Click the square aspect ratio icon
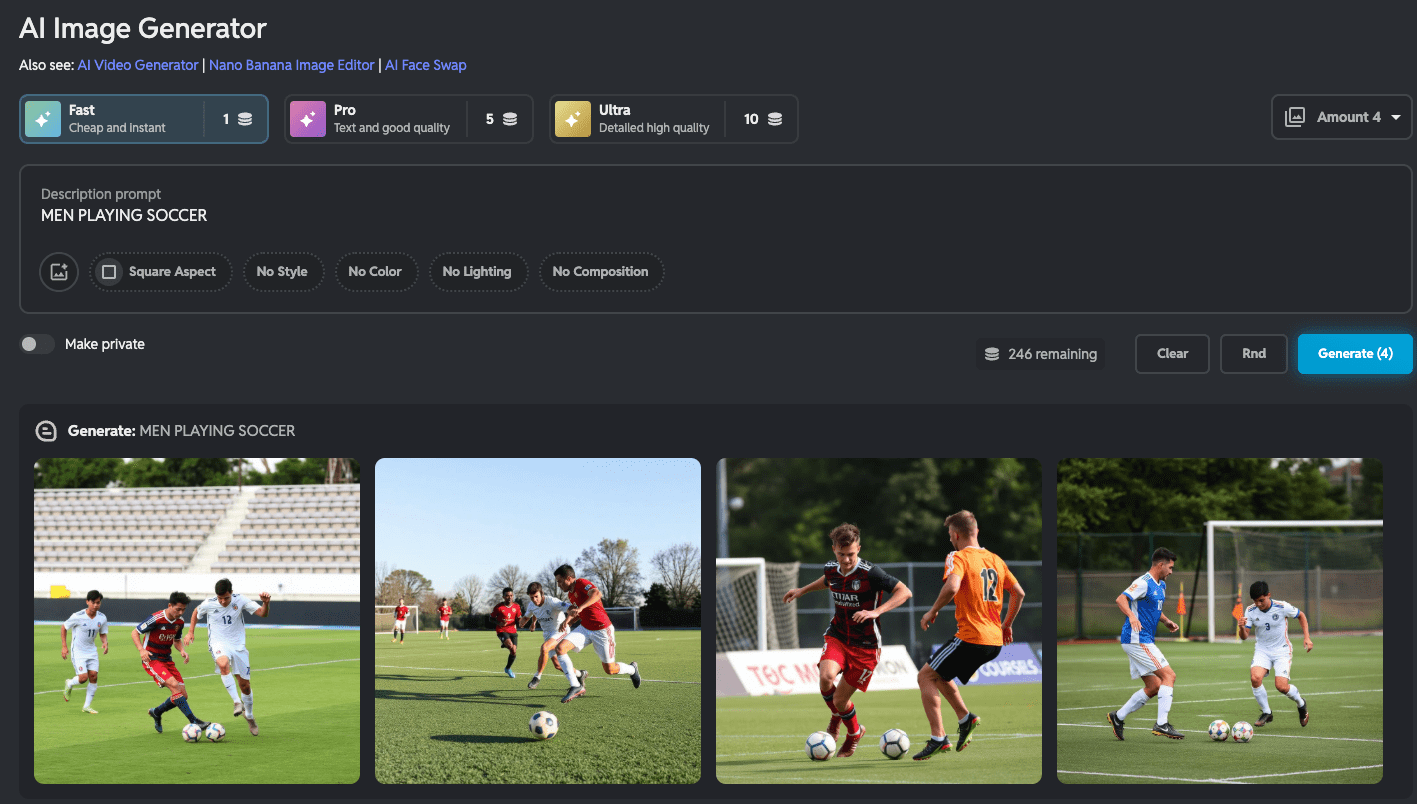Viewport: 1417px width, 804px height. click(108, 271)
